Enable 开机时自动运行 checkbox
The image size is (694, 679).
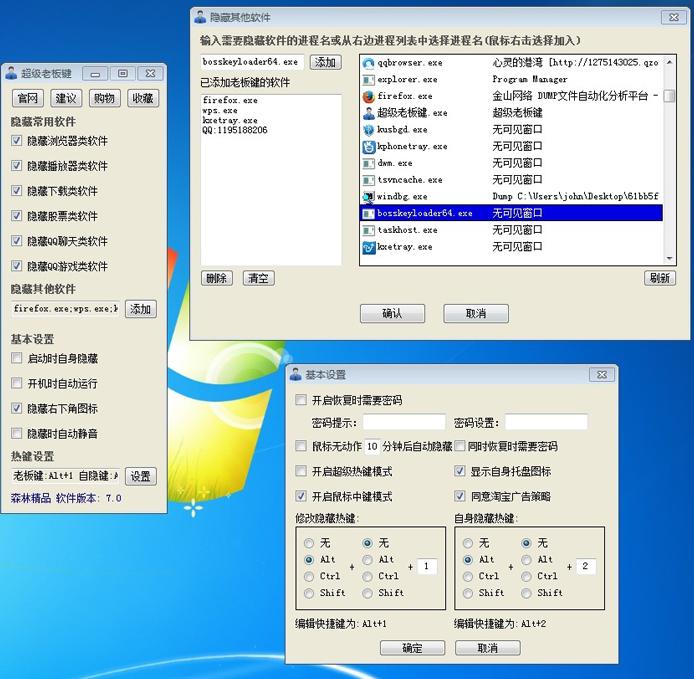pos(16,383)
